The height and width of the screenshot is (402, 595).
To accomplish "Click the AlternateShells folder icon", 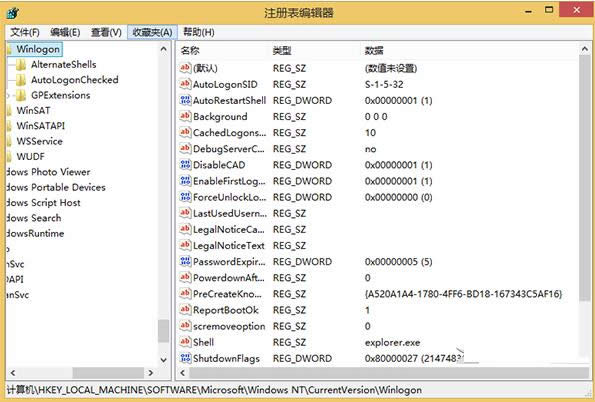I will click(21, 65).
